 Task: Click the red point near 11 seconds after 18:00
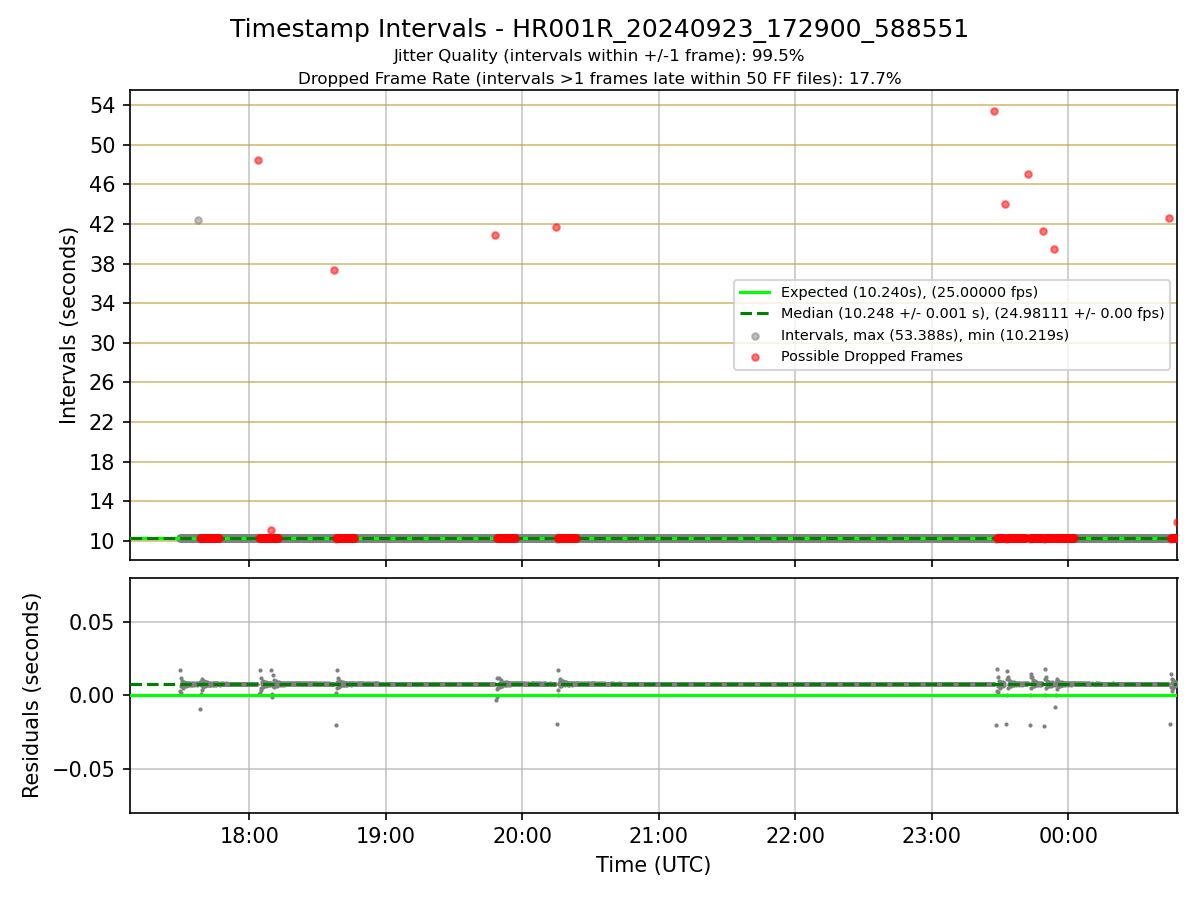pos(271,530)
